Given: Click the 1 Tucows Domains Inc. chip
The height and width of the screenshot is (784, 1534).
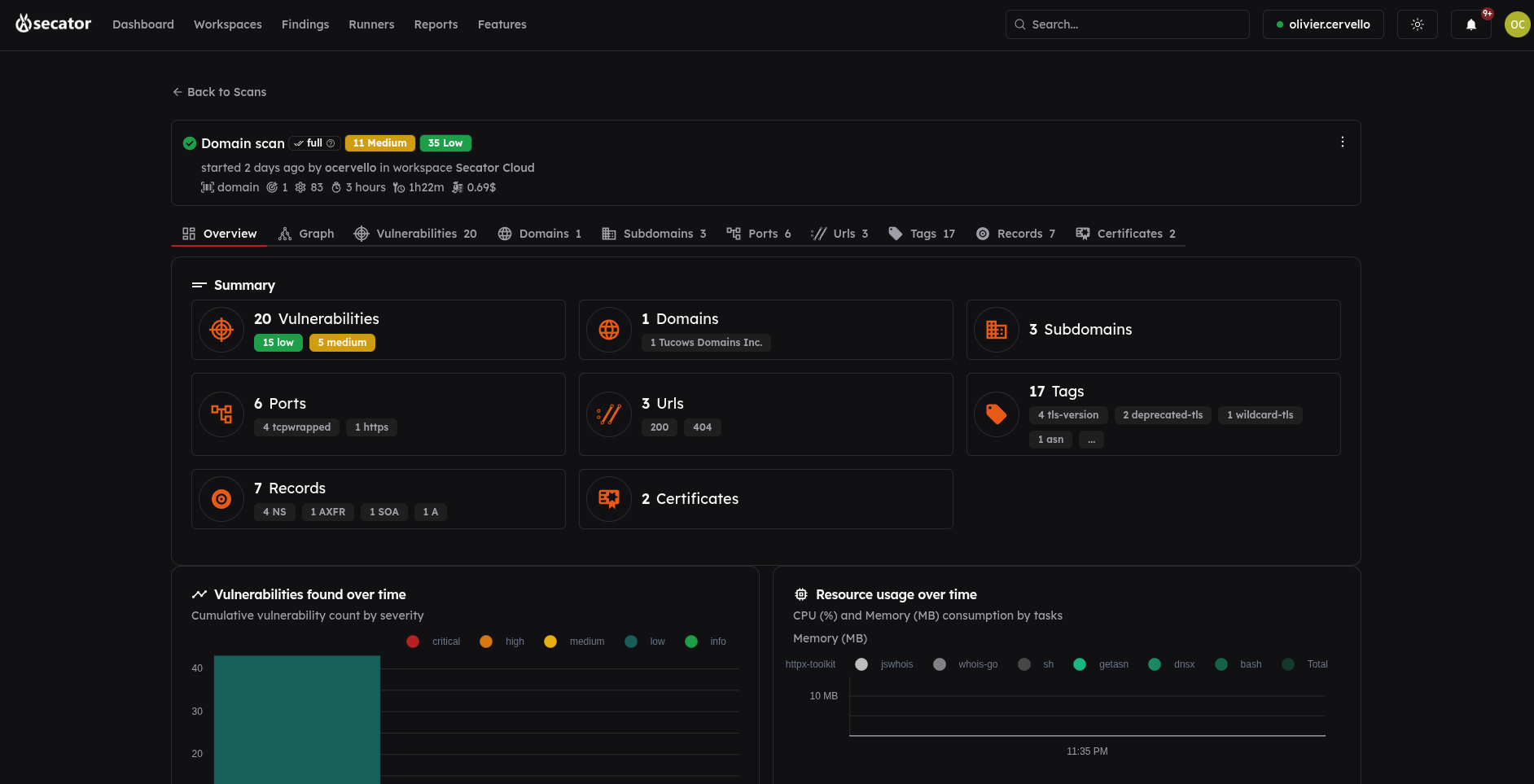Looking at the screenshot, I should tap(706, 343).
